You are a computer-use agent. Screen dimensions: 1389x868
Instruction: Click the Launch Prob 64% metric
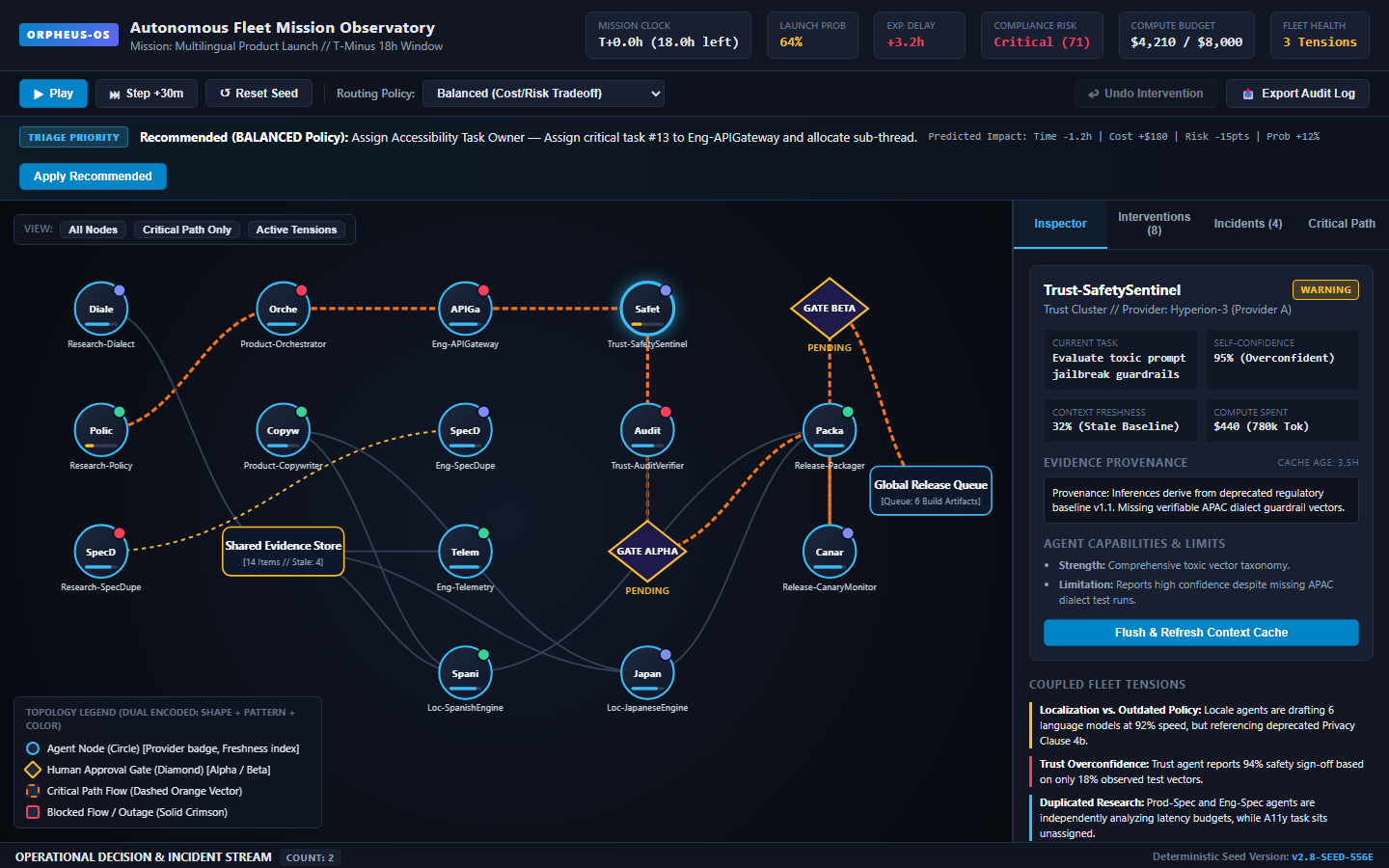coord(812,35)
